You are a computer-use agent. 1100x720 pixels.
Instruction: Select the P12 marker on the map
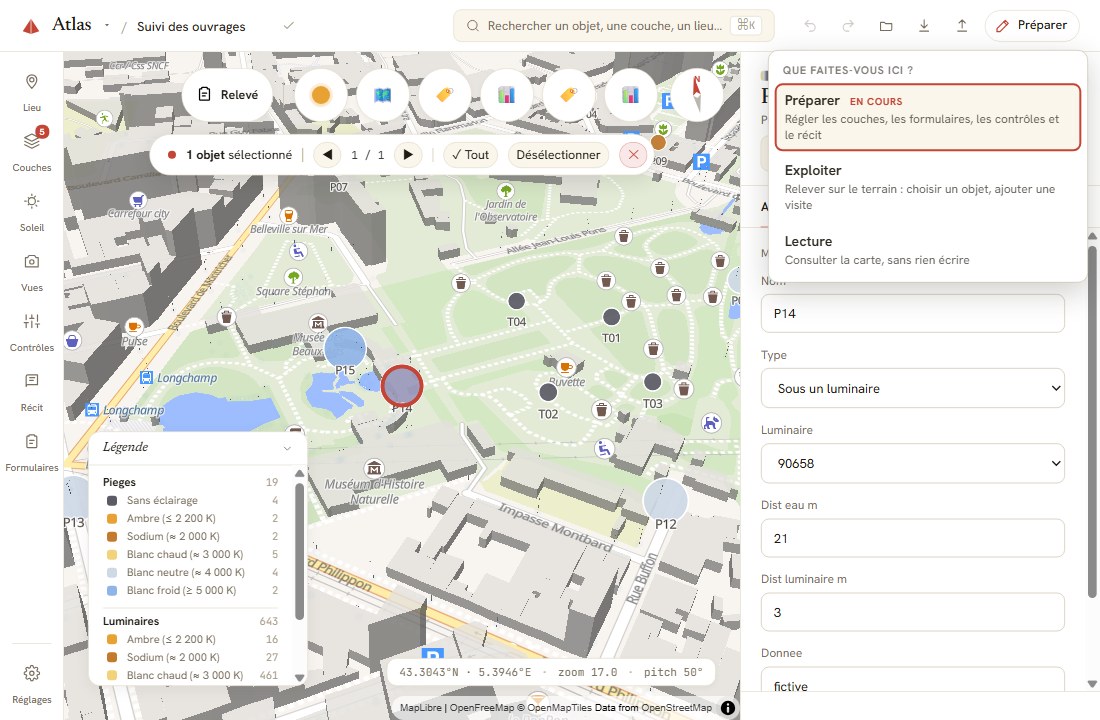click(x=665, y=500)
